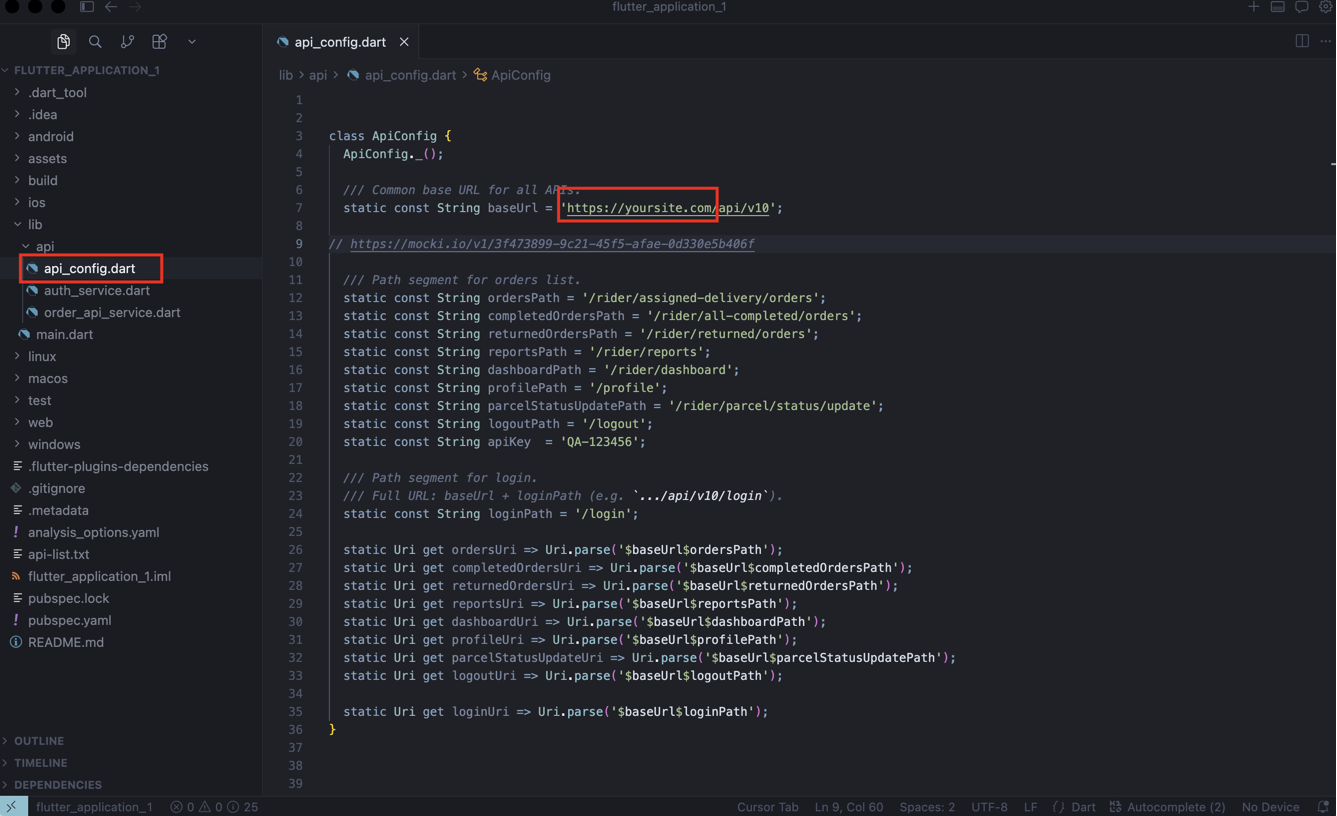Screen dimensions: 1337x816
Task: Expand the ios folder
Action: point(36,202)
